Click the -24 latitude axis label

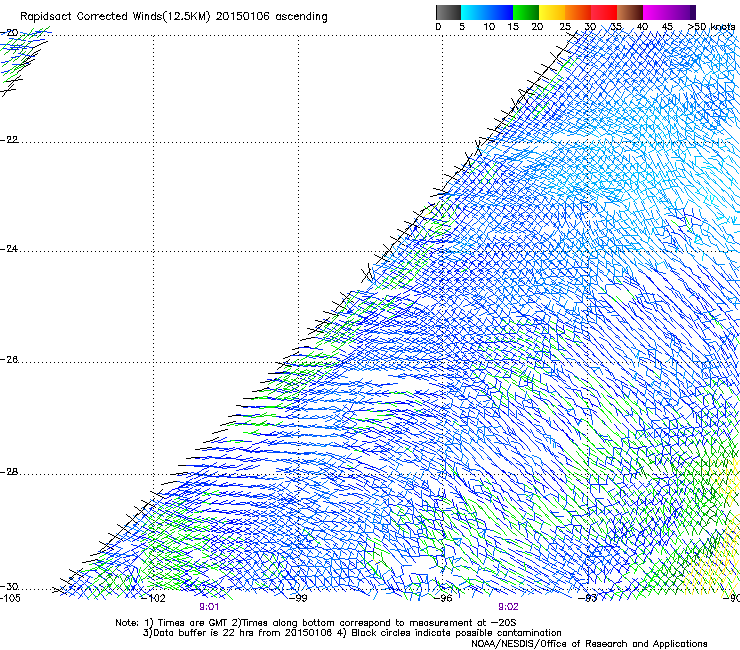(9, 249)
